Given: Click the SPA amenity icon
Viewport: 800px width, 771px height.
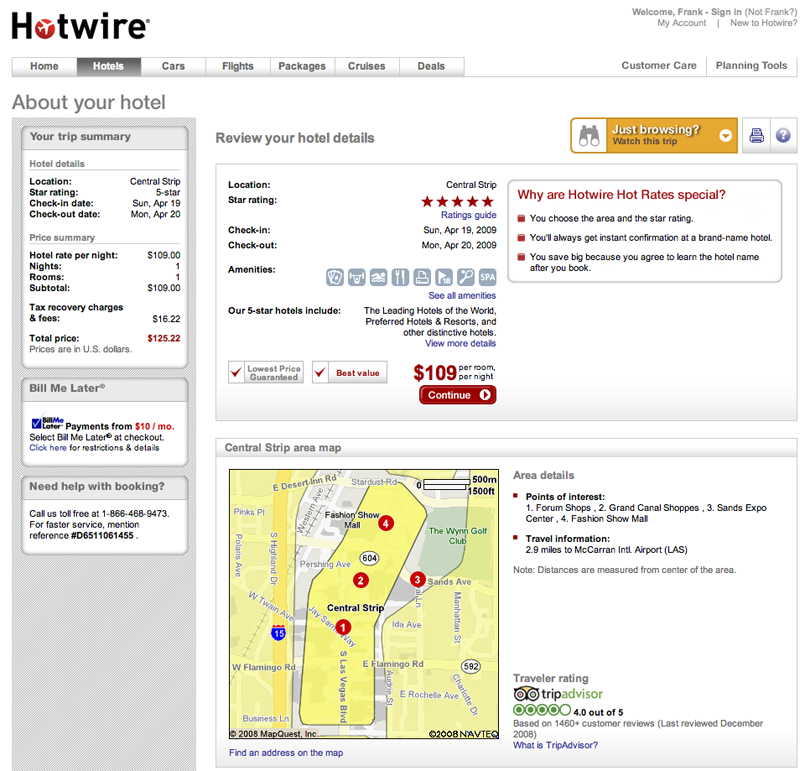Looking at the screenshot, I should [487, 277].
